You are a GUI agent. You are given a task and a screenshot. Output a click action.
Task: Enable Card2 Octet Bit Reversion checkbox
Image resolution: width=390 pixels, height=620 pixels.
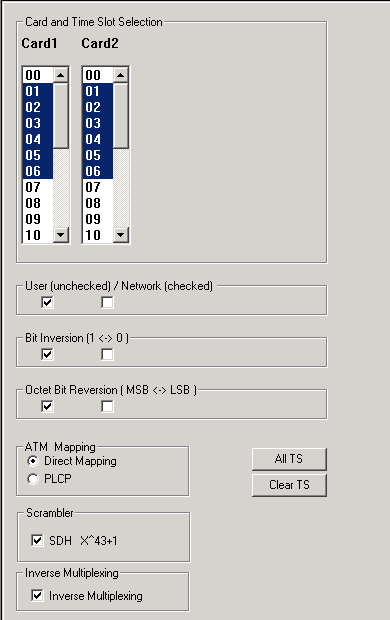[107, 406]
